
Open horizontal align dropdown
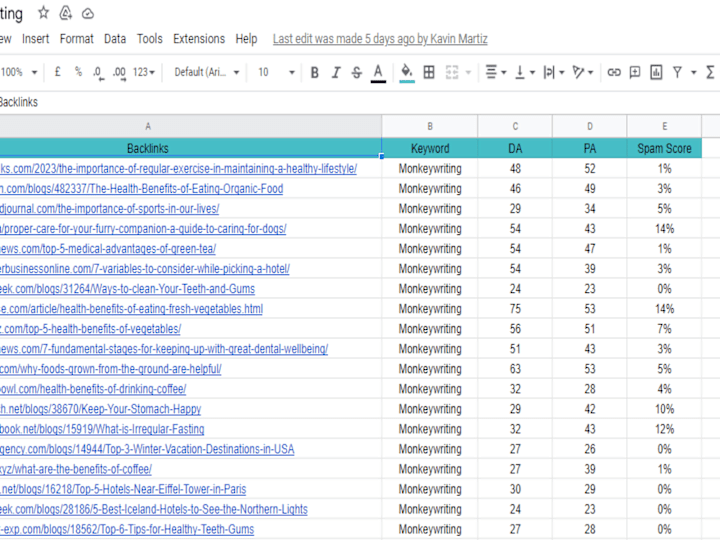coord(496,72)
